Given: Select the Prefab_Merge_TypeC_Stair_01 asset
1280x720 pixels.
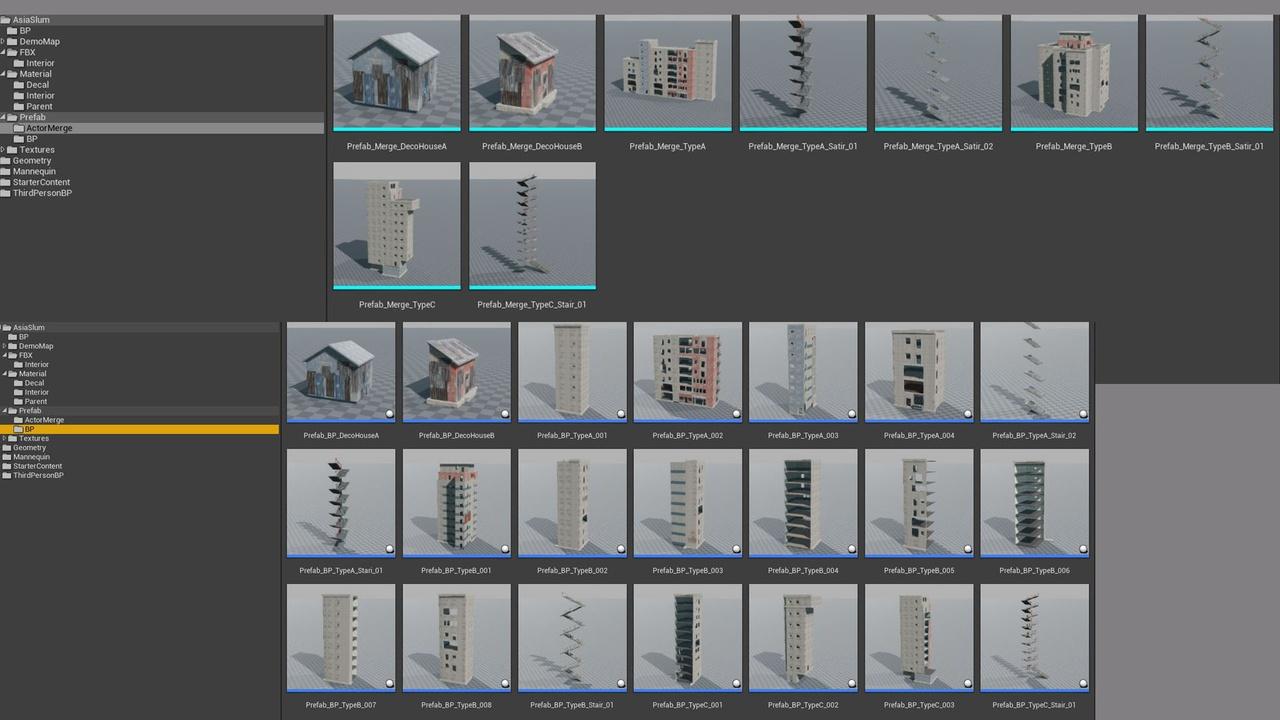Looking at the screenshot, I should 532,226.
